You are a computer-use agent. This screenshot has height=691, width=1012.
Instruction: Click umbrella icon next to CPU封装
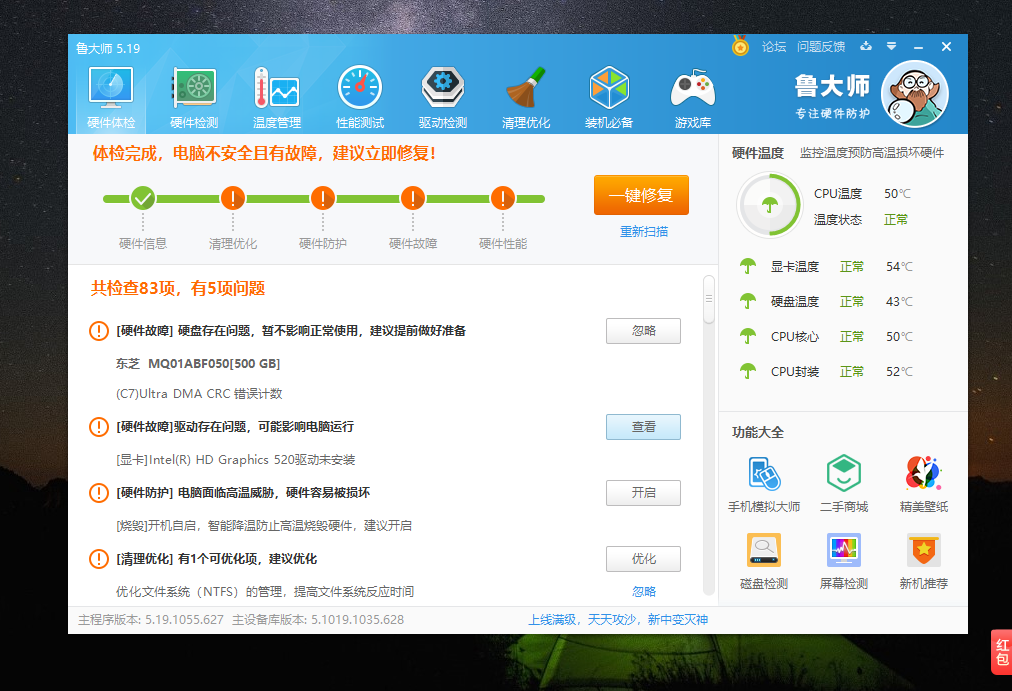pos(747,371)
